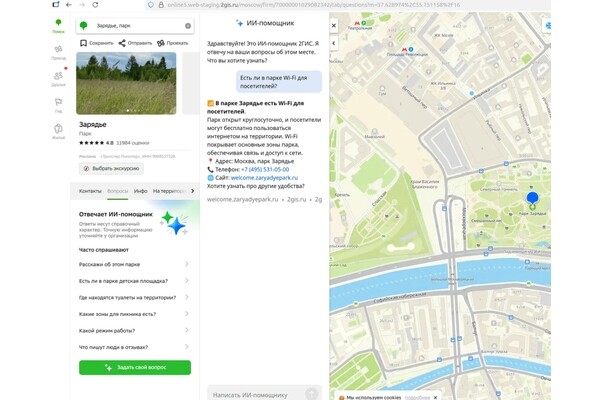The width and height of the screenshot is (600, 400).
Task: Click the Зарядье place title
Action: pyautogui.click(x=93, y=124)
